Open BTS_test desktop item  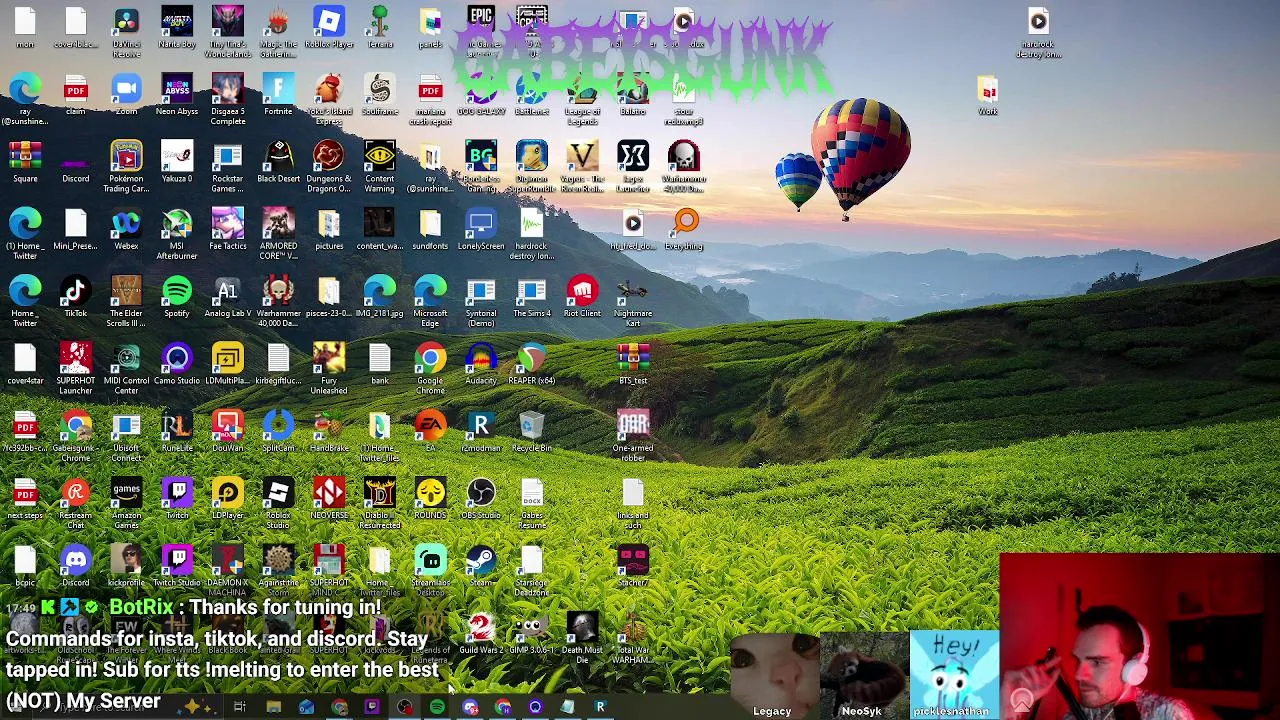[x=633, y=364]
